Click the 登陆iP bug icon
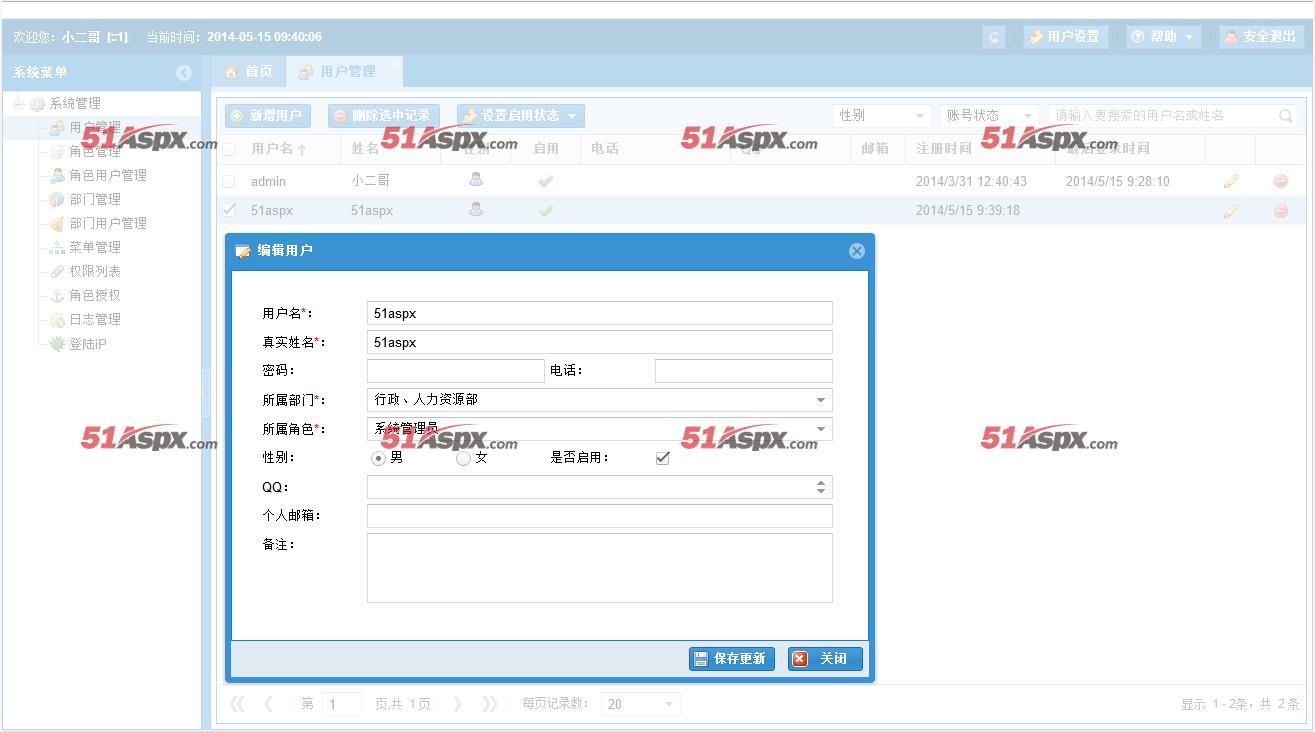Image resolution: width=1315 pixels, height=732 pixels. coord(57,344)
